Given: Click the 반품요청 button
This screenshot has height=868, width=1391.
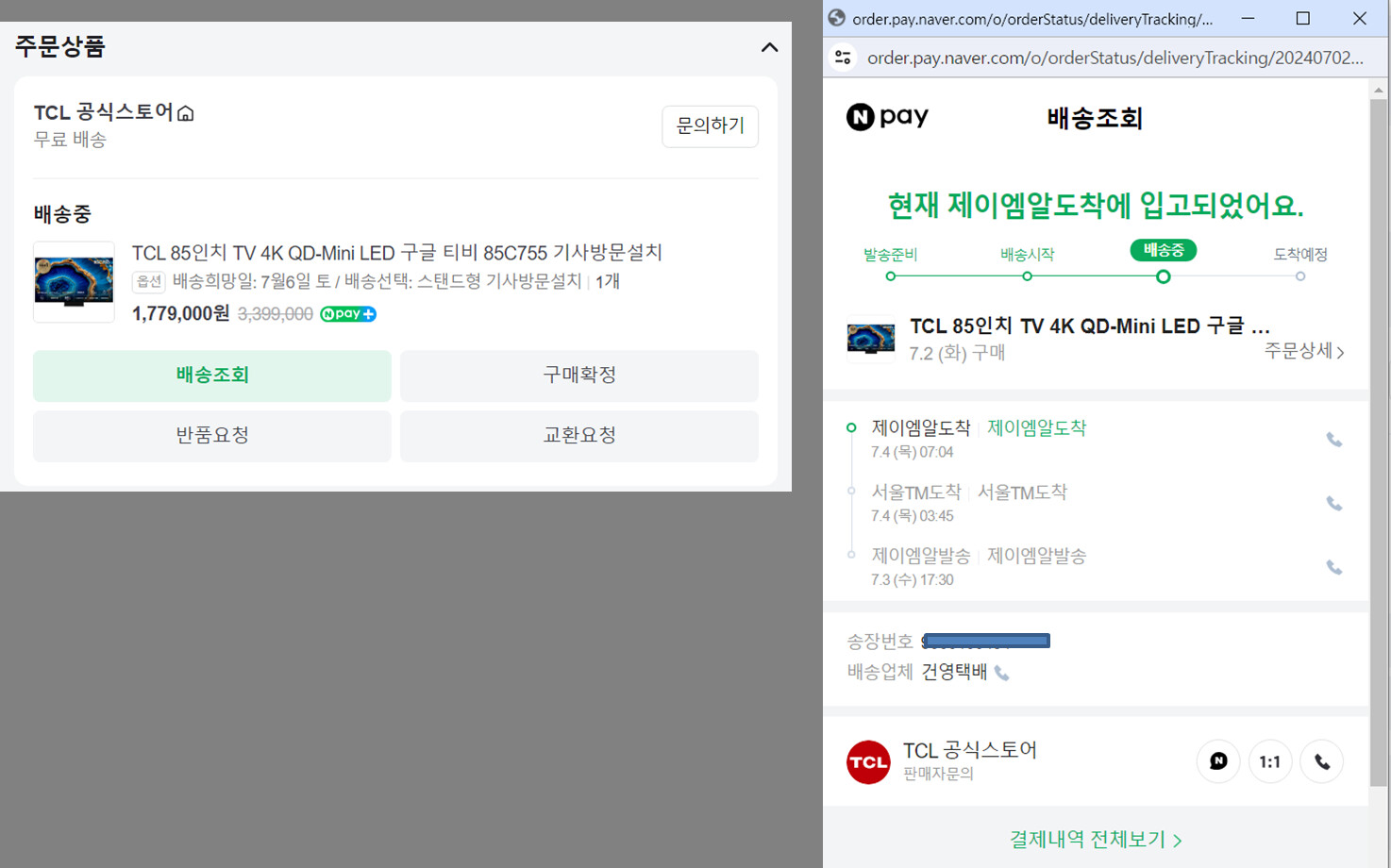Looking at the screenshot, I should pos(212,436).
